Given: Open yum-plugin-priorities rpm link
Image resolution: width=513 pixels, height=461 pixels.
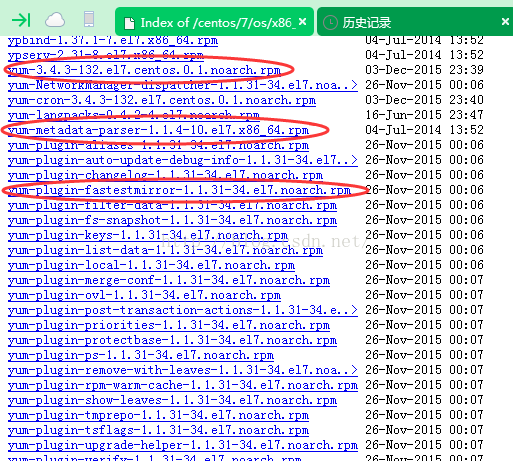Looking at the screenshot, I should [169, 325].
